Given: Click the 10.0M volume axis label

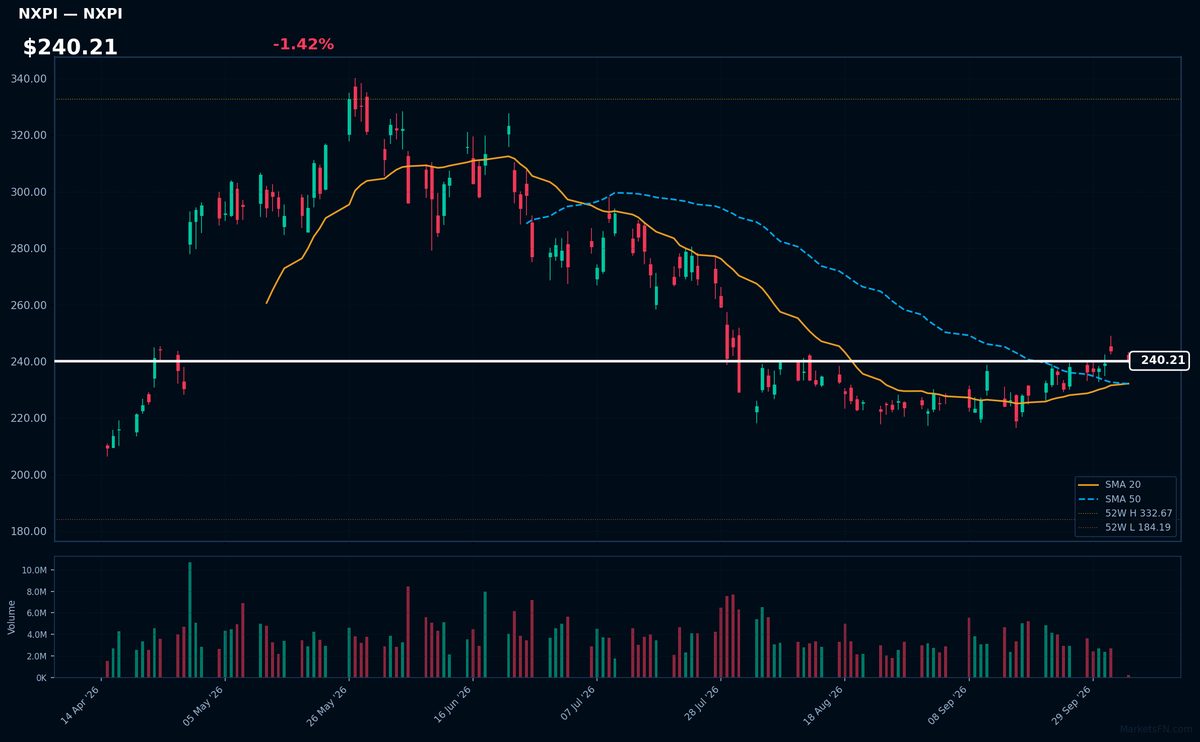Looking at the screenshot, I should pyautogui.click(x=34, y=570).
